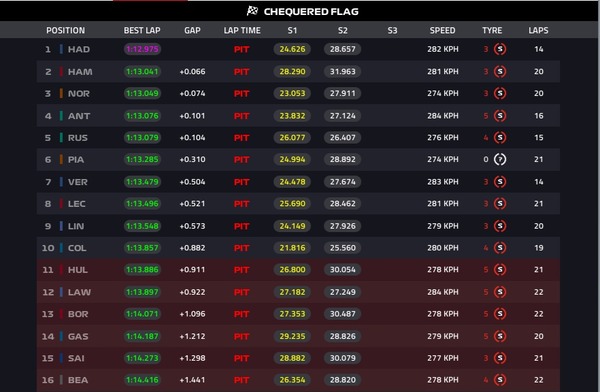This screenshot has height=392, width=600.
Task: Click the POSITION column header
Action: tap(65, 30)
